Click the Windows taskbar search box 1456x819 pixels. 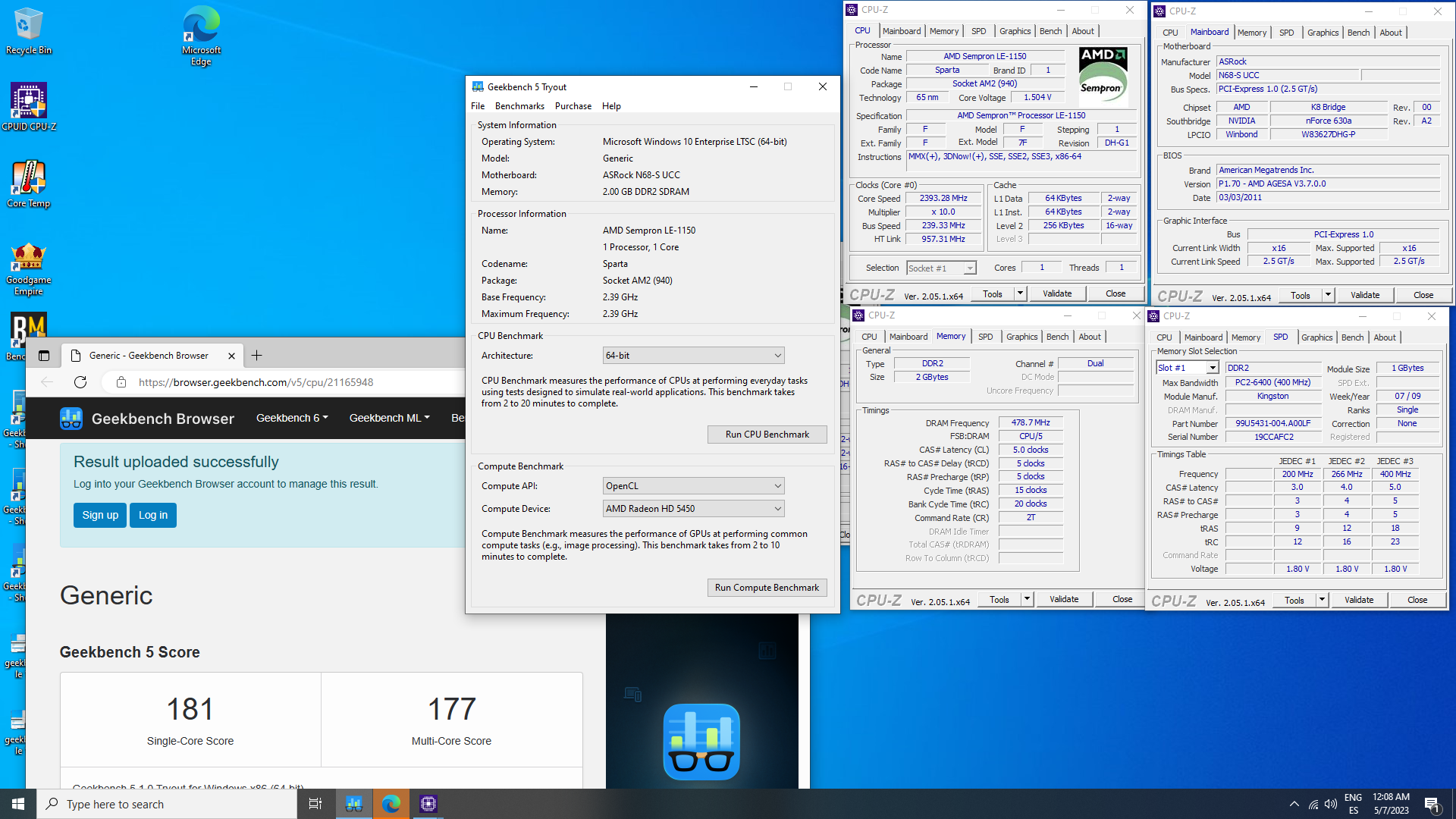(x=167, y=804)
